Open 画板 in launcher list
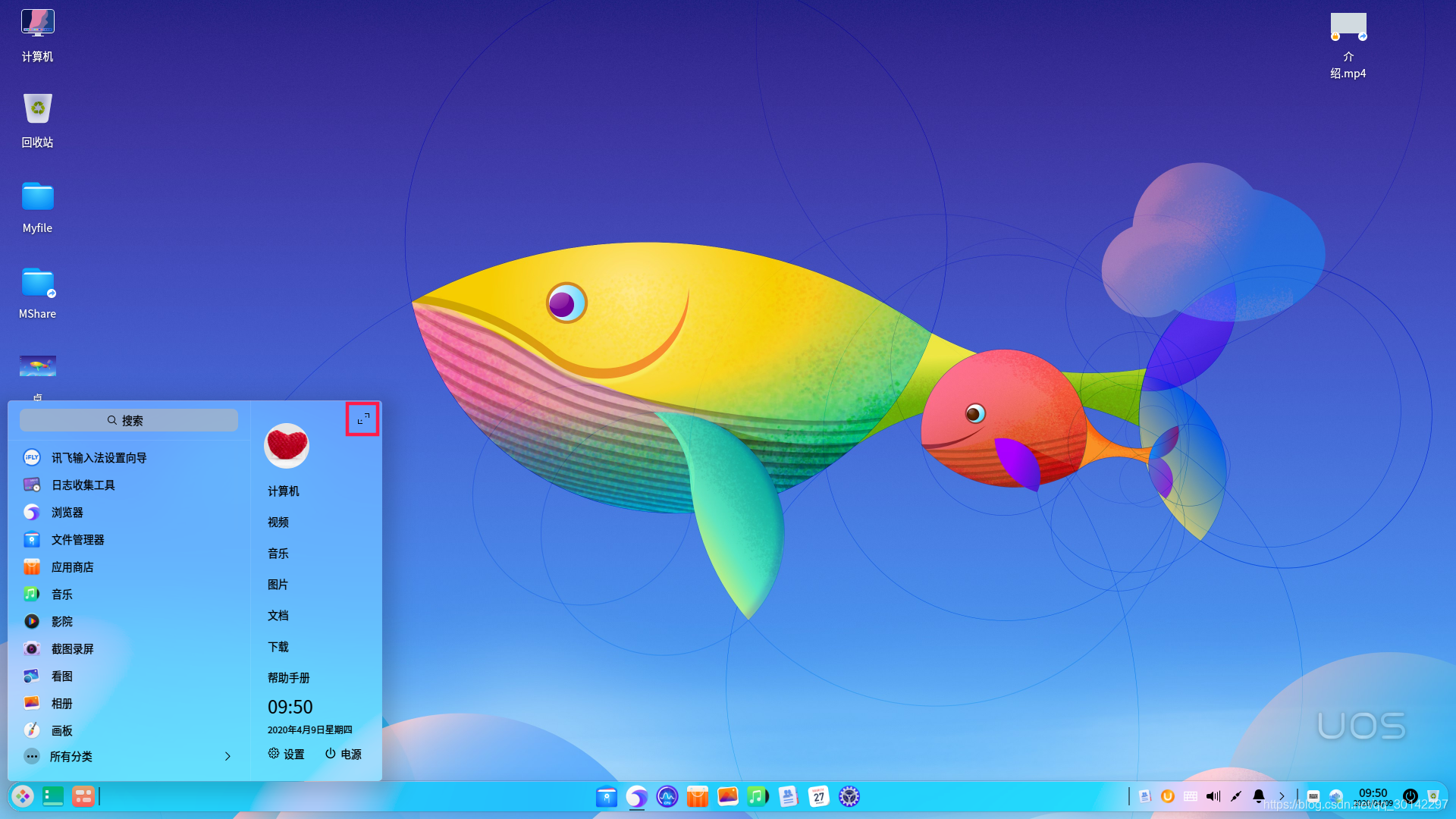This screenshot has width=1456, height=819. [x=127, y=730]
